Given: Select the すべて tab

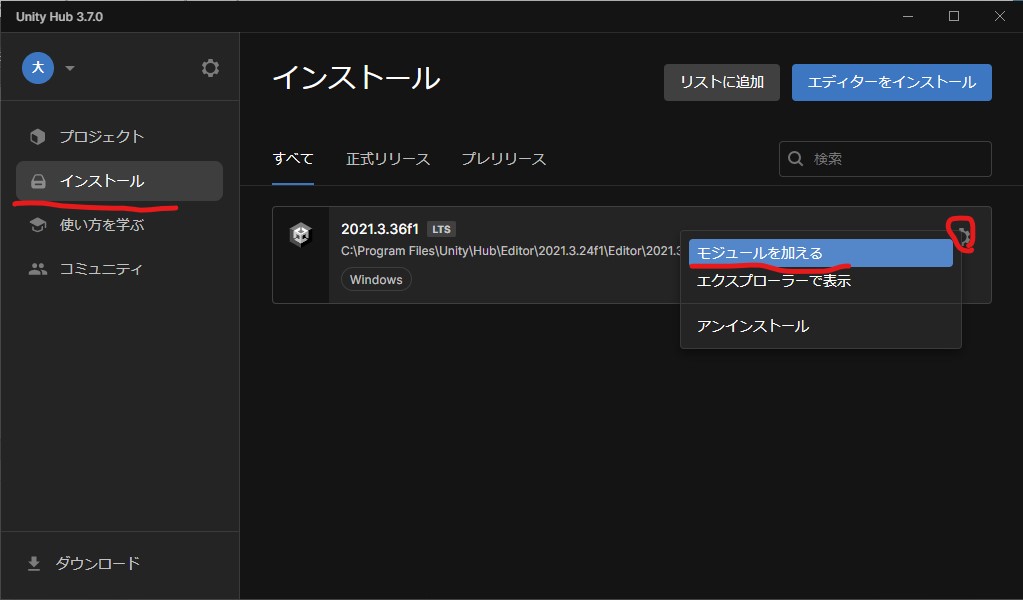Looking at the screenshot, I should [293, 159].
